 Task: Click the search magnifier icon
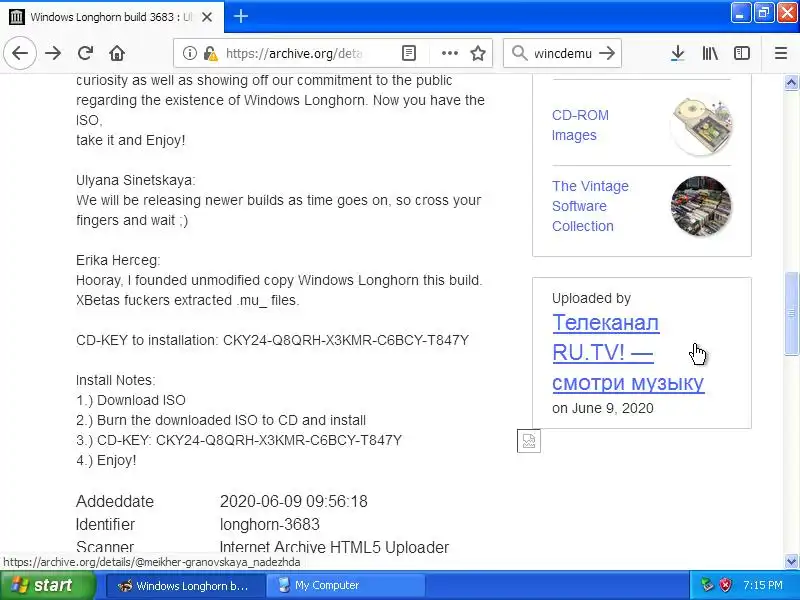(x=519, y=53)
